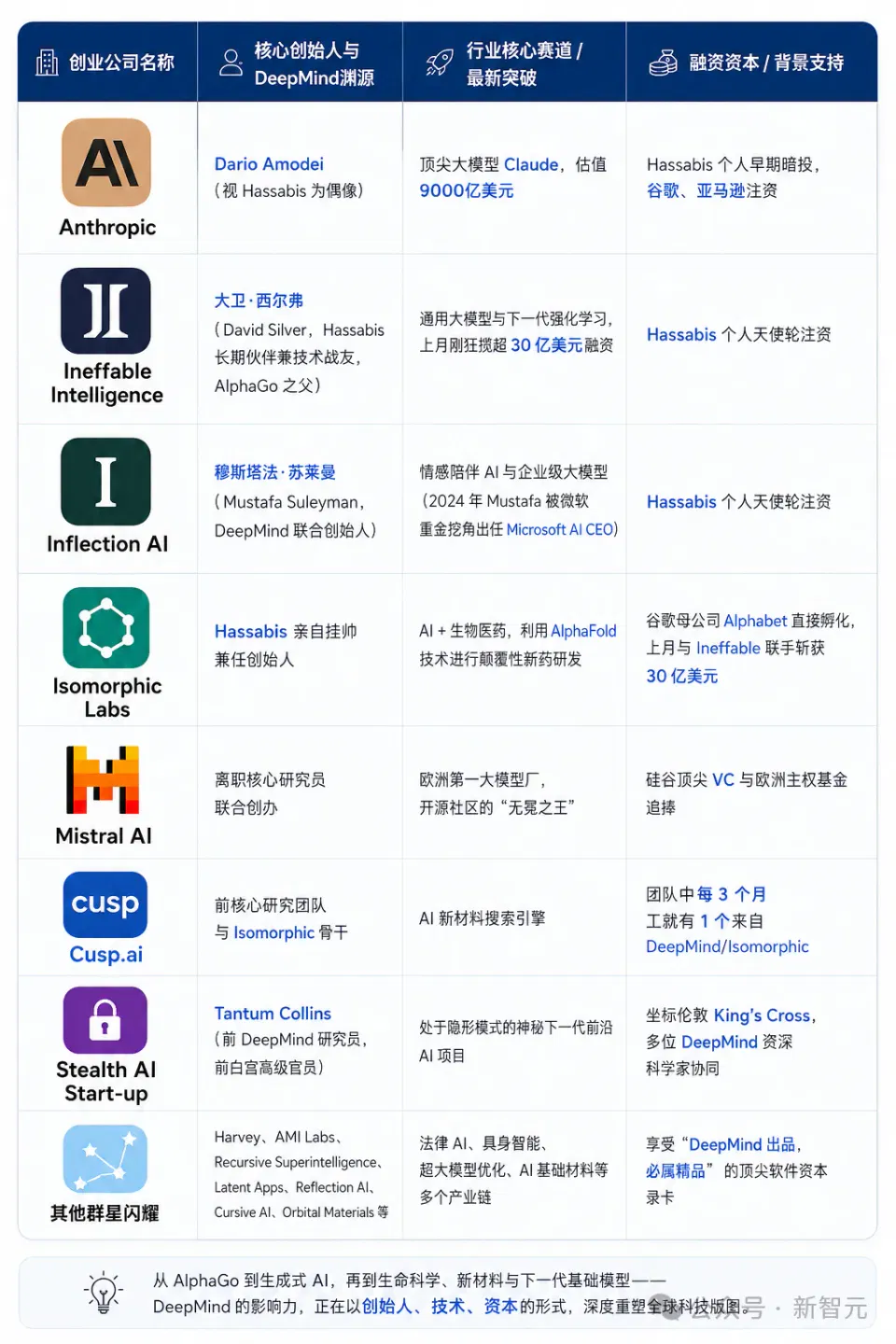Click Hassabis 个人天使轮注资 in Inflection row

tap(739, 502)
